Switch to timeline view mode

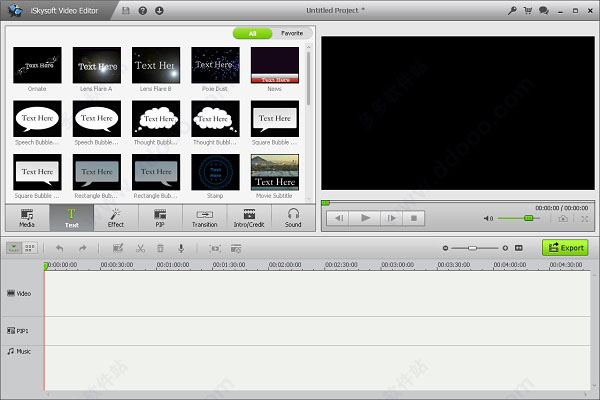pos(14,248)
